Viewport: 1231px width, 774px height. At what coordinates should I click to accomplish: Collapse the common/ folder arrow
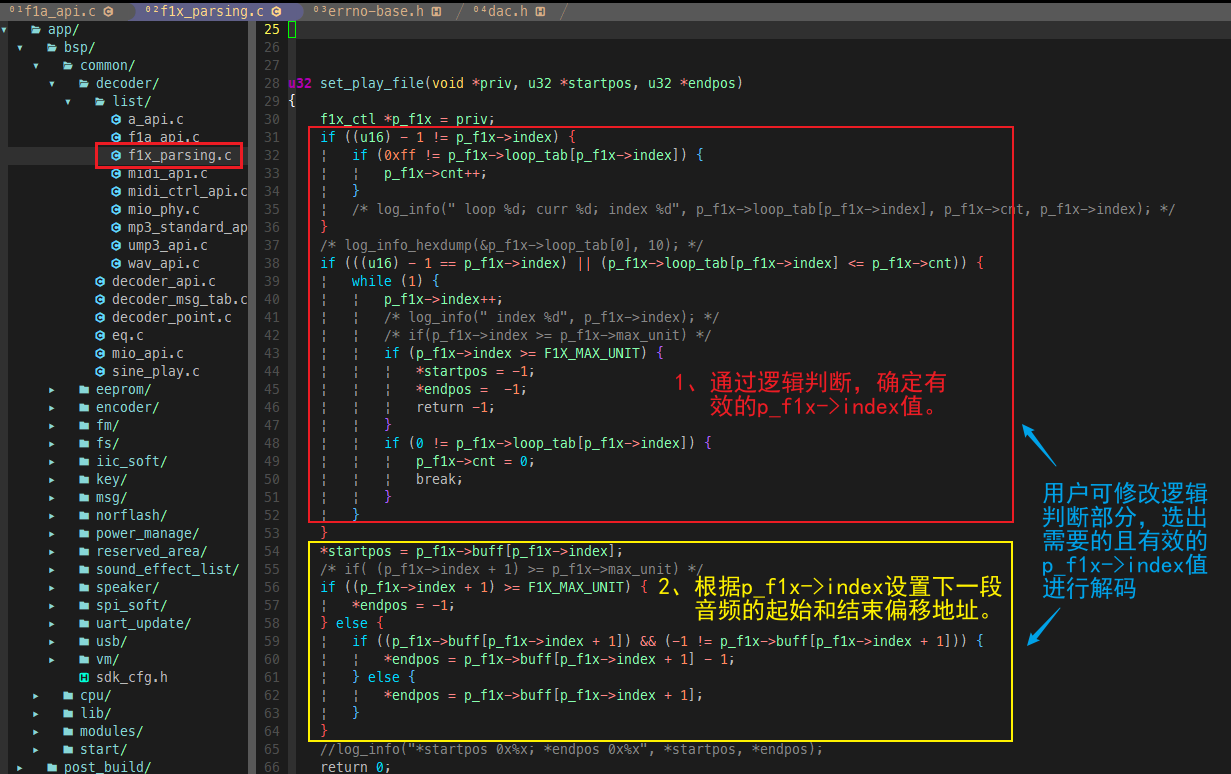(x=36, y=66)
